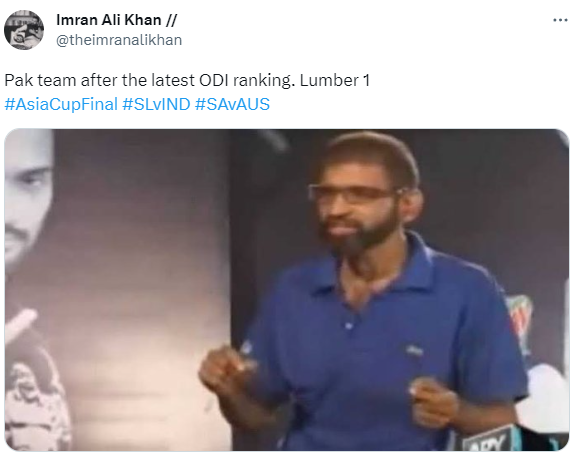585x461 pixels.
Task: Open the tweet image of man in blue polo
Action: [x=287, y=290]
